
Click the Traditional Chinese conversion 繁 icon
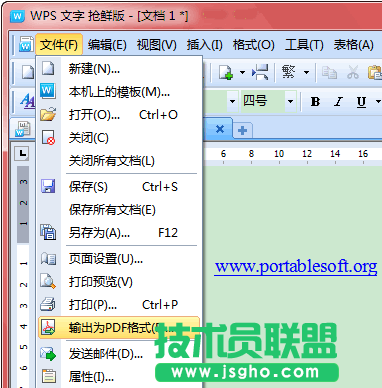point(288,72)
